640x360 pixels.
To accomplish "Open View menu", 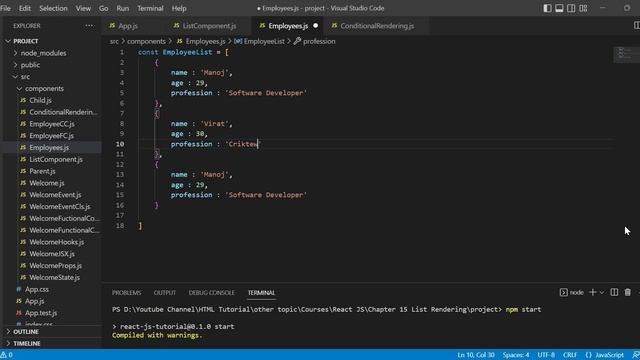I will click(x=83, y=8).
